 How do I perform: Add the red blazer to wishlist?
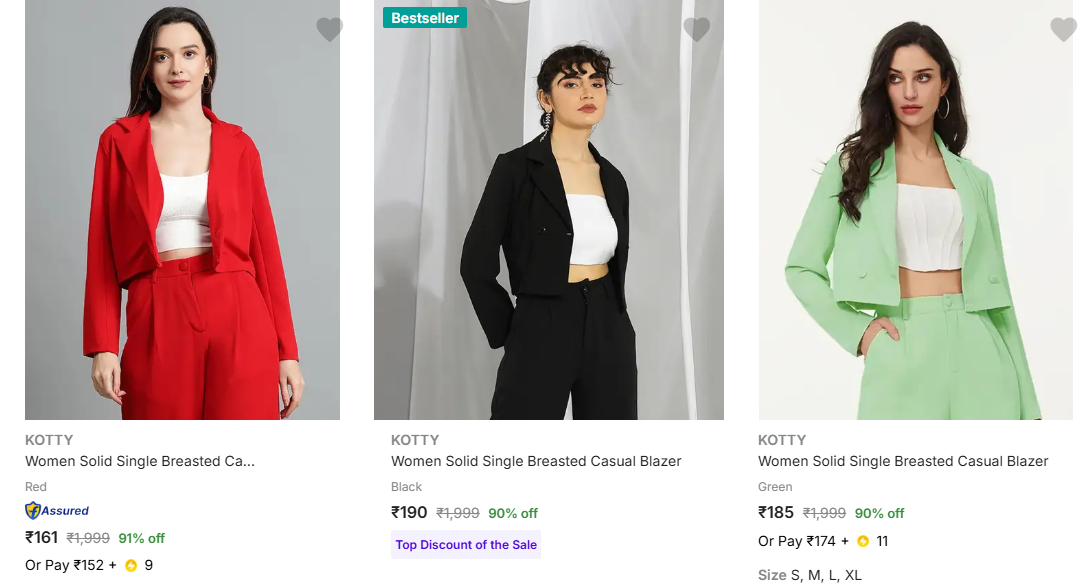[x=329, y=30]
